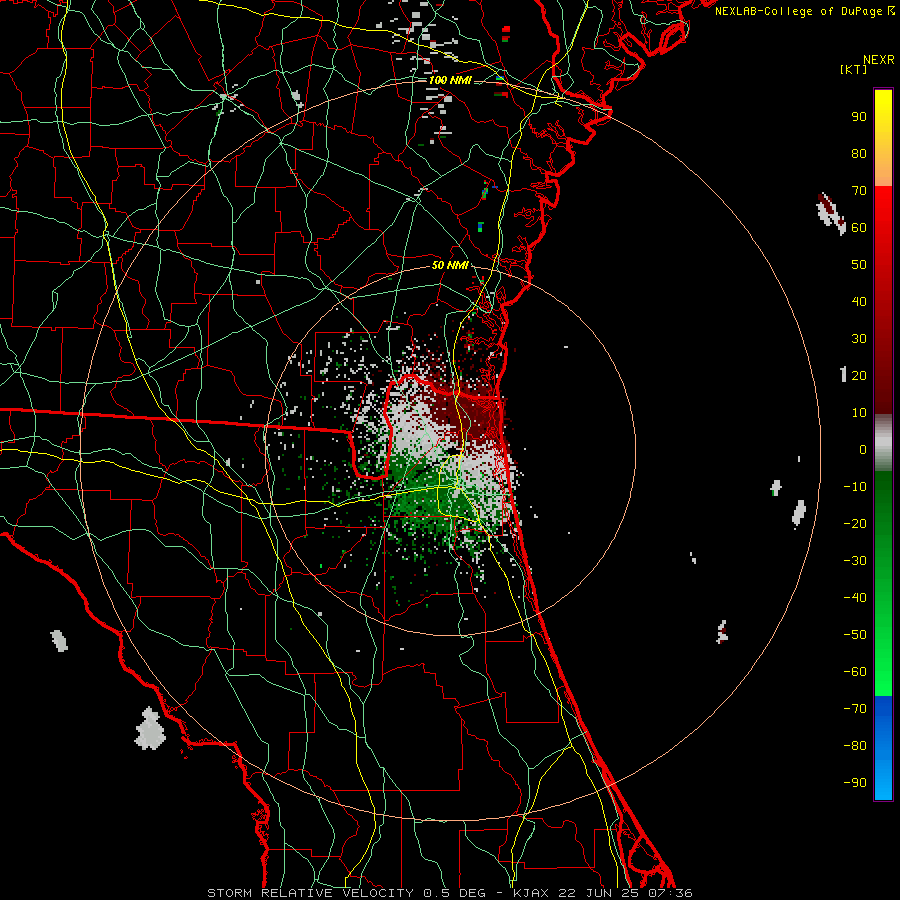Click the -80 scale value
900x900 pixels.
coord(855,746)
